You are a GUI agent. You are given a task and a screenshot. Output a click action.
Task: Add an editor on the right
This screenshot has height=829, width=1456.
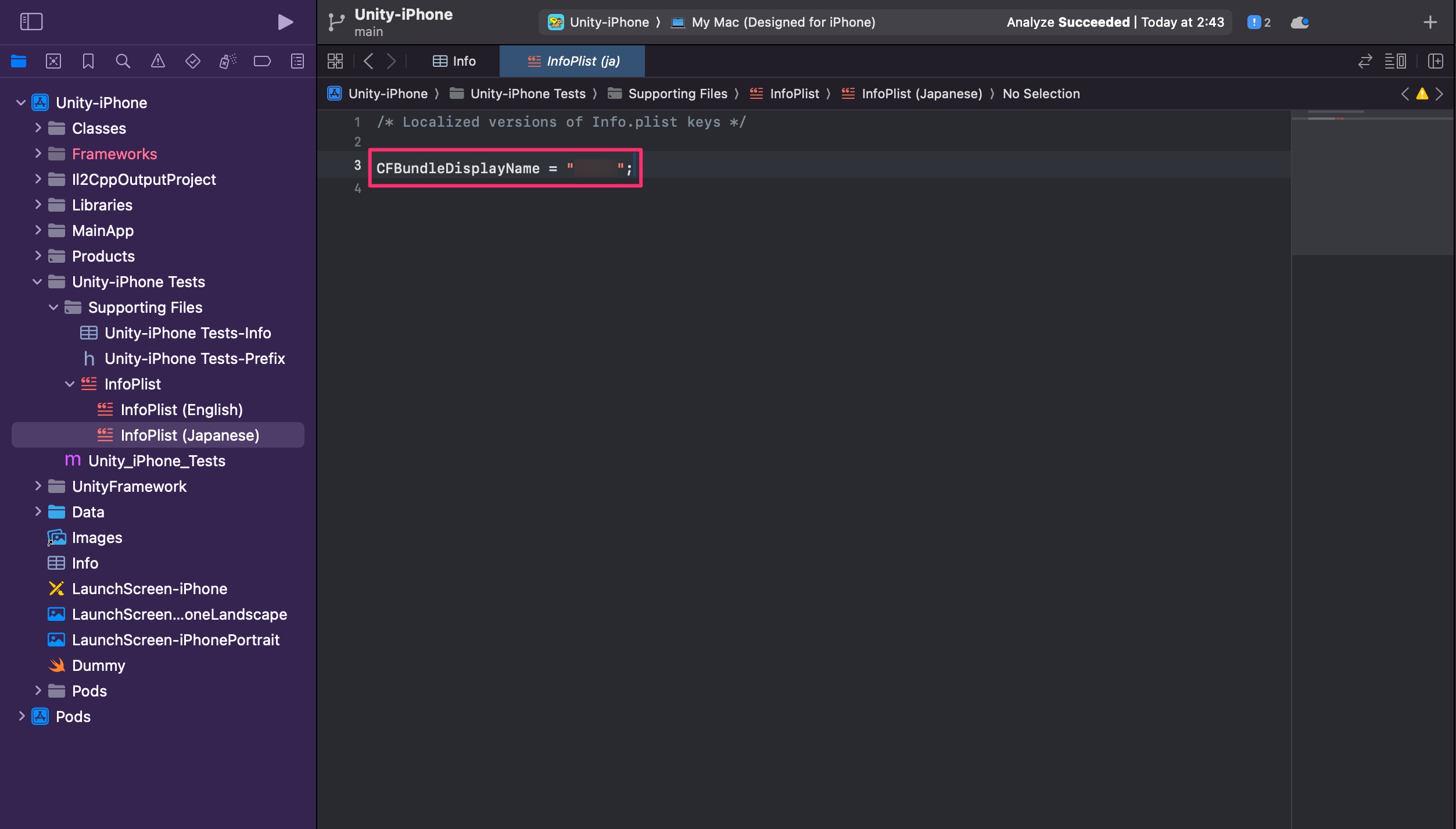coord(1436,61)
